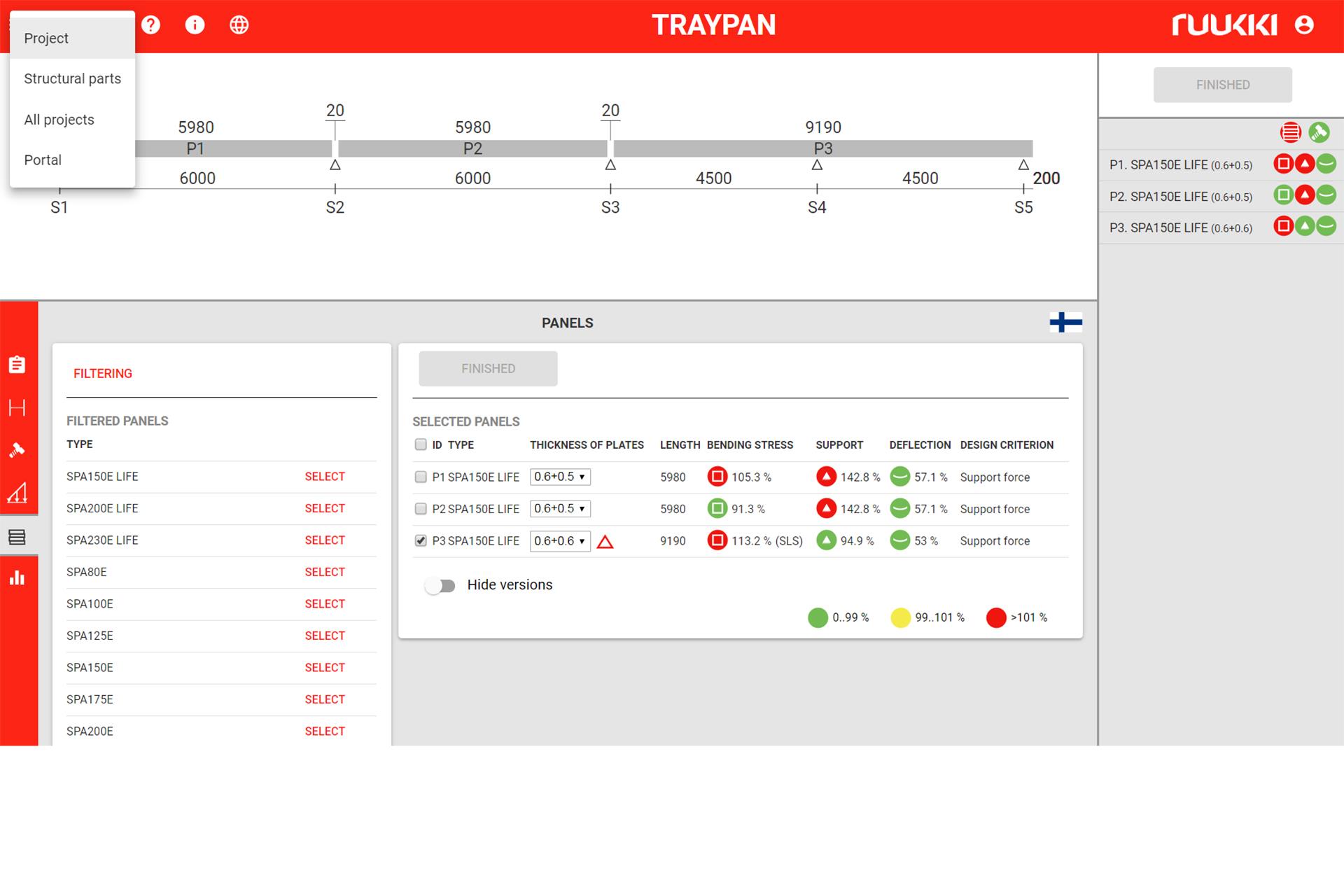The height and width of the screenshot is (896, 1344).
Task: Click FINISHED button in right pane
Action: click(x=1223, y=85)
